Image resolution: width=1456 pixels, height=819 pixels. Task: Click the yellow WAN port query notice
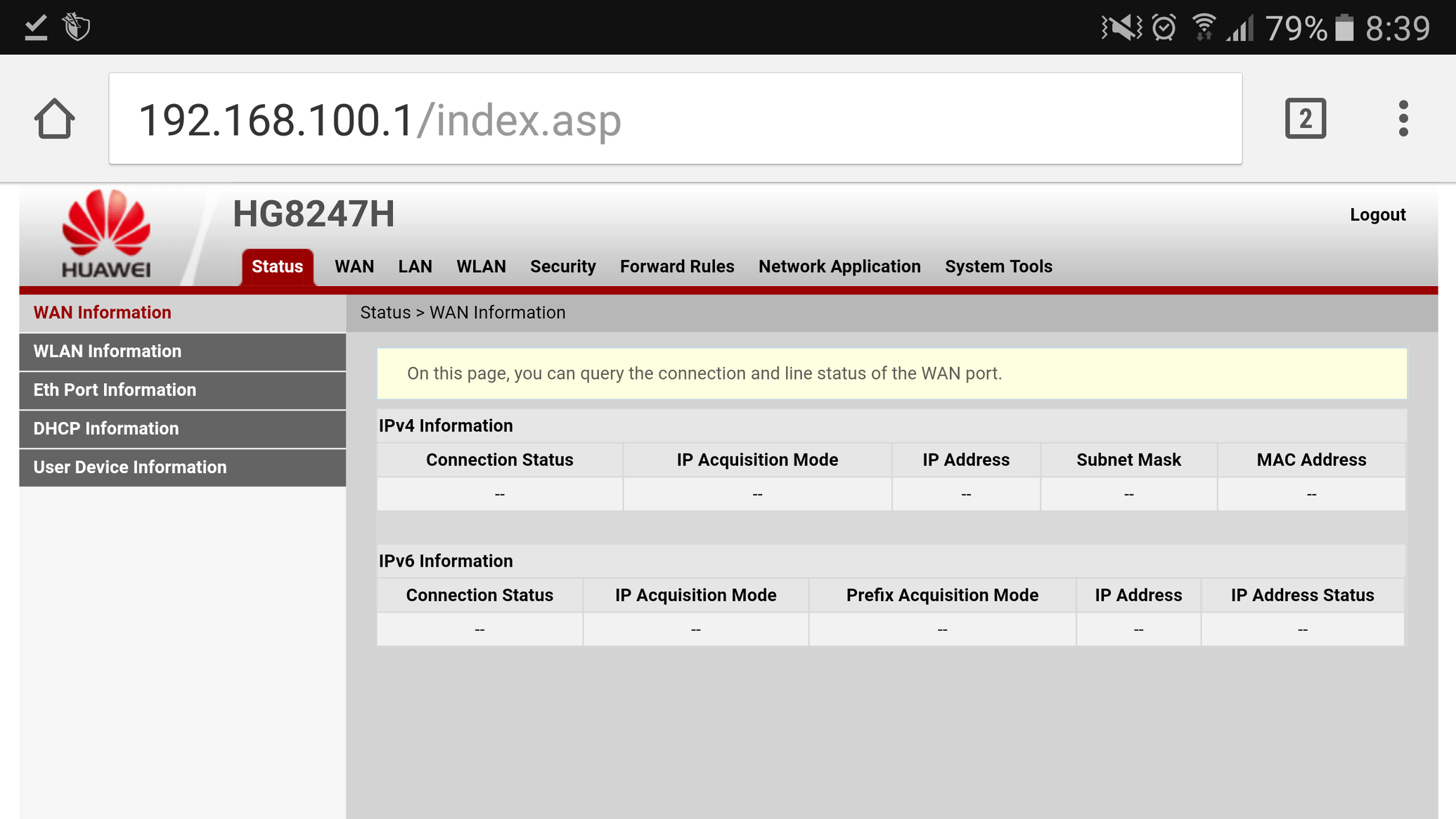click(891, 373)
